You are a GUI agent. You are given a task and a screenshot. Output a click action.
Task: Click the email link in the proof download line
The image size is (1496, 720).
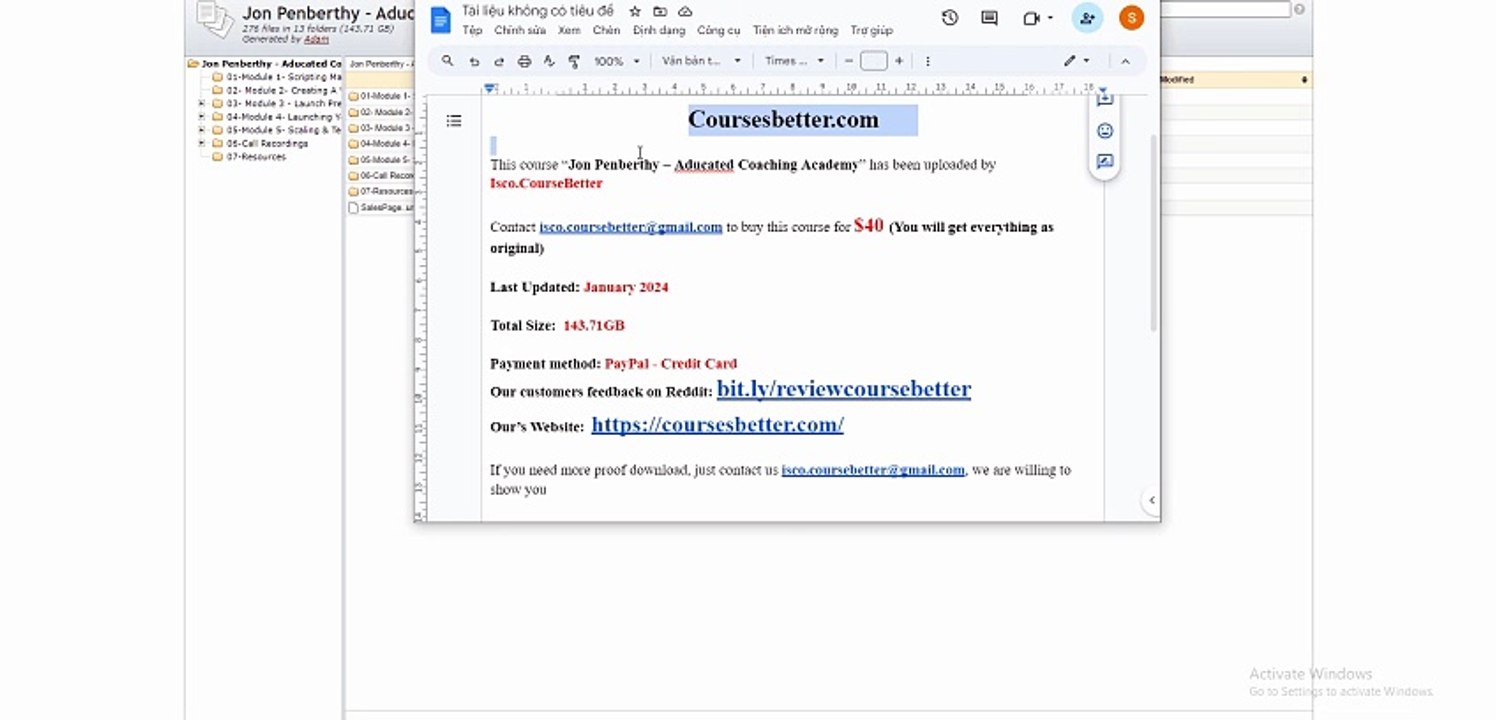pyautogui.click(x=873, y=470)
